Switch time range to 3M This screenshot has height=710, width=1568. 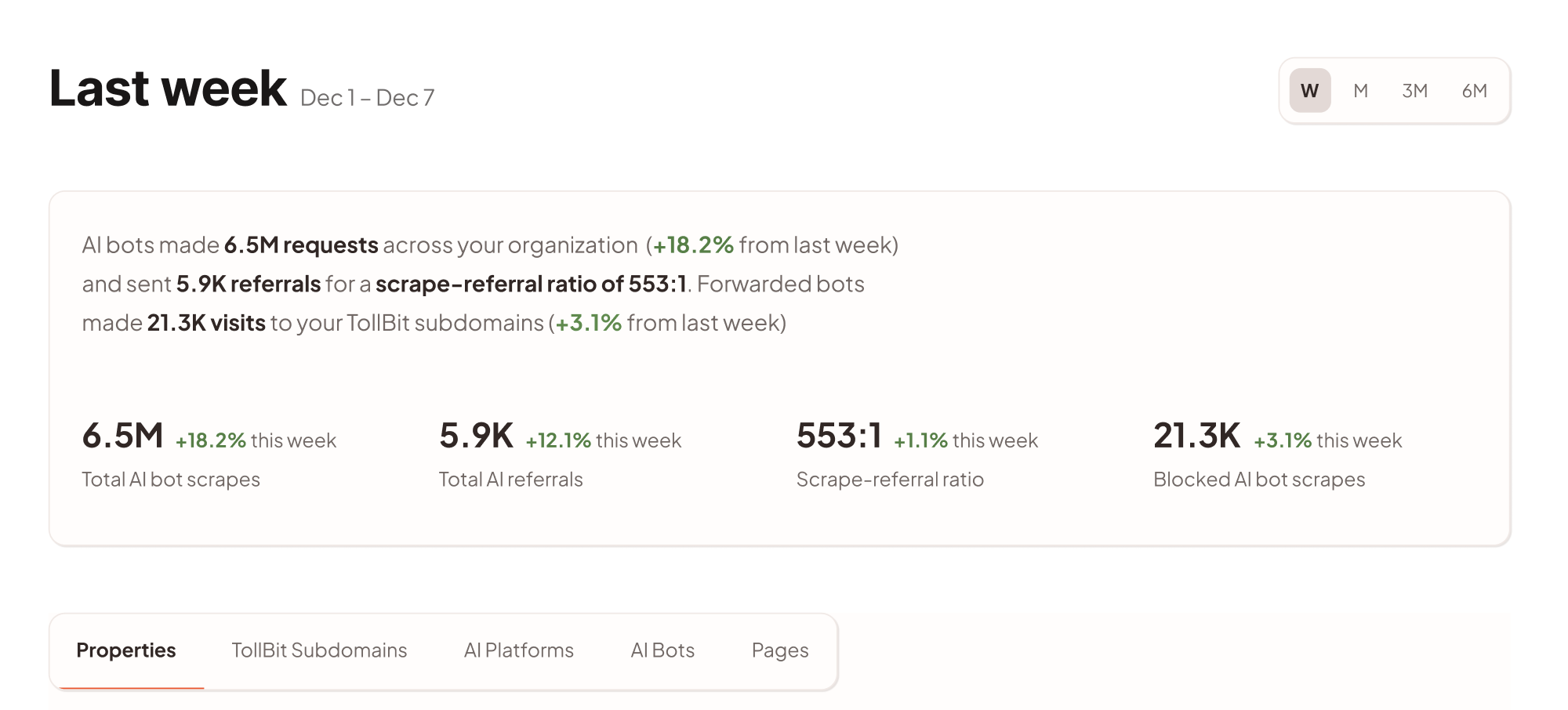(x=1414, y=91)
